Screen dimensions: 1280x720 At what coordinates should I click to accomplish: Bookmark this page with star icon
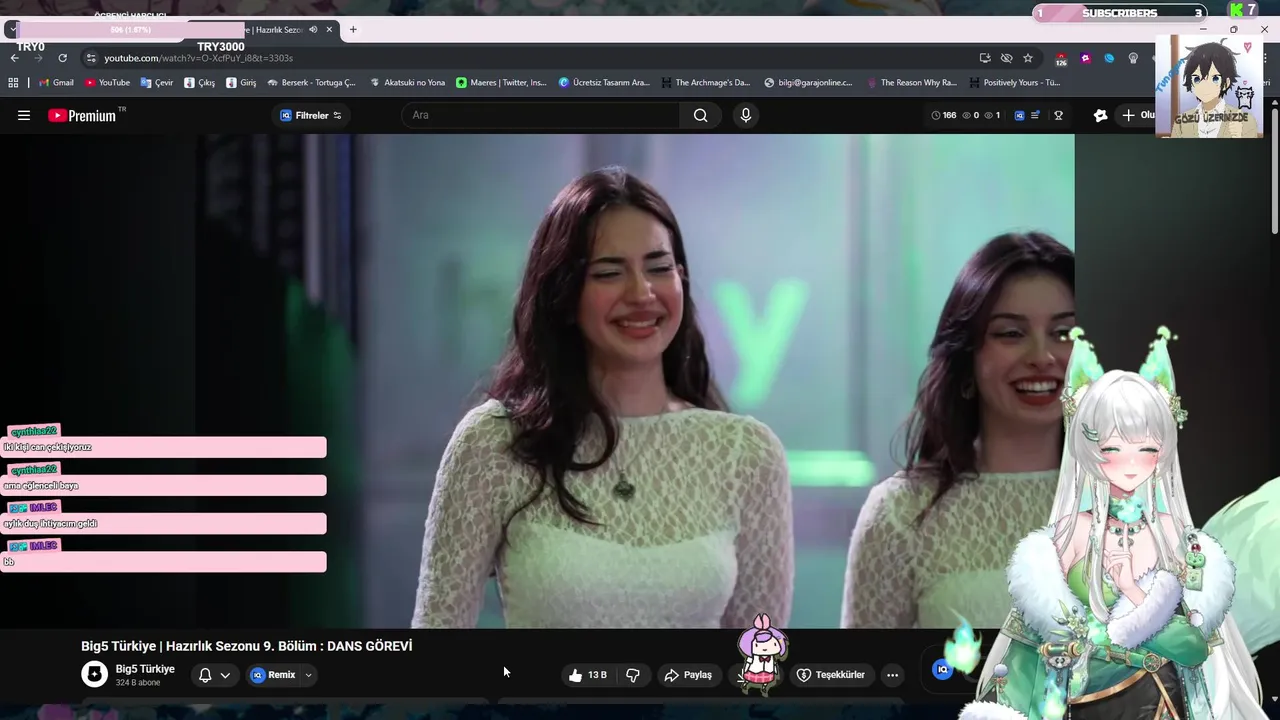(x=1027, y=58)
